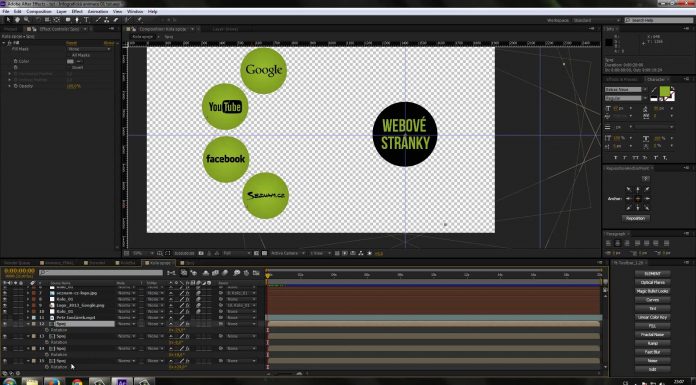Click the Fast Blur button
This screenshot has height=385, width=696.
tap(652, 352)
